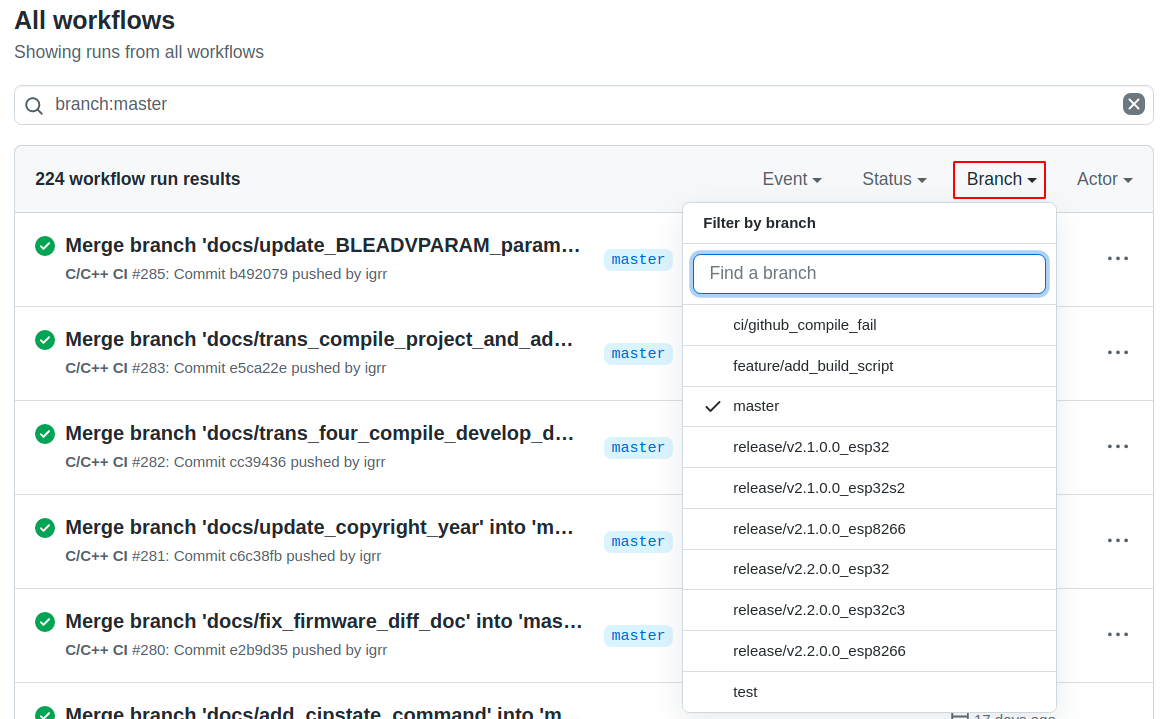Expand the Event filter dropdown
Viewport: 1161px width, 719px height.
click(x=791, y=179)
